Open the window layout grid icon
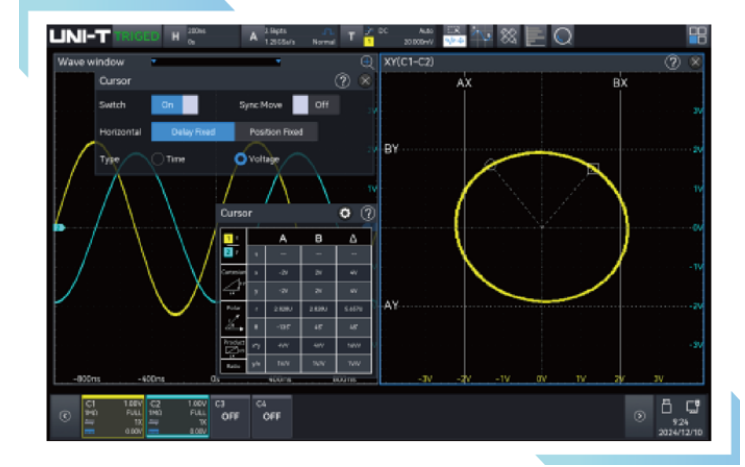745x467 pixels. 696,35
